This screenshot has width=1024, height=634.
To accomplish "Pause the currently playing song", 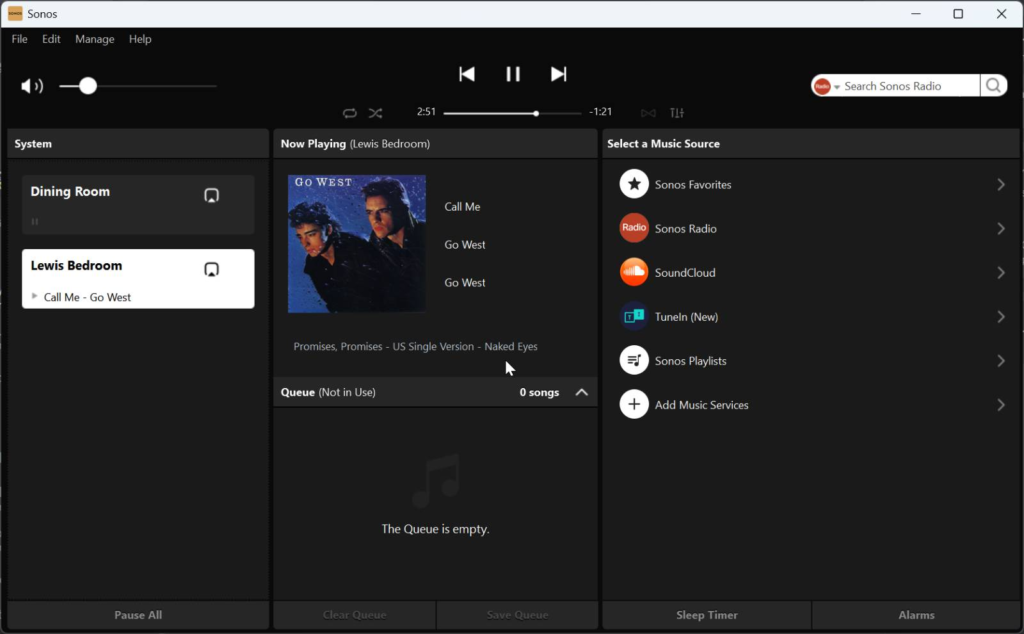I will point(513,74).
